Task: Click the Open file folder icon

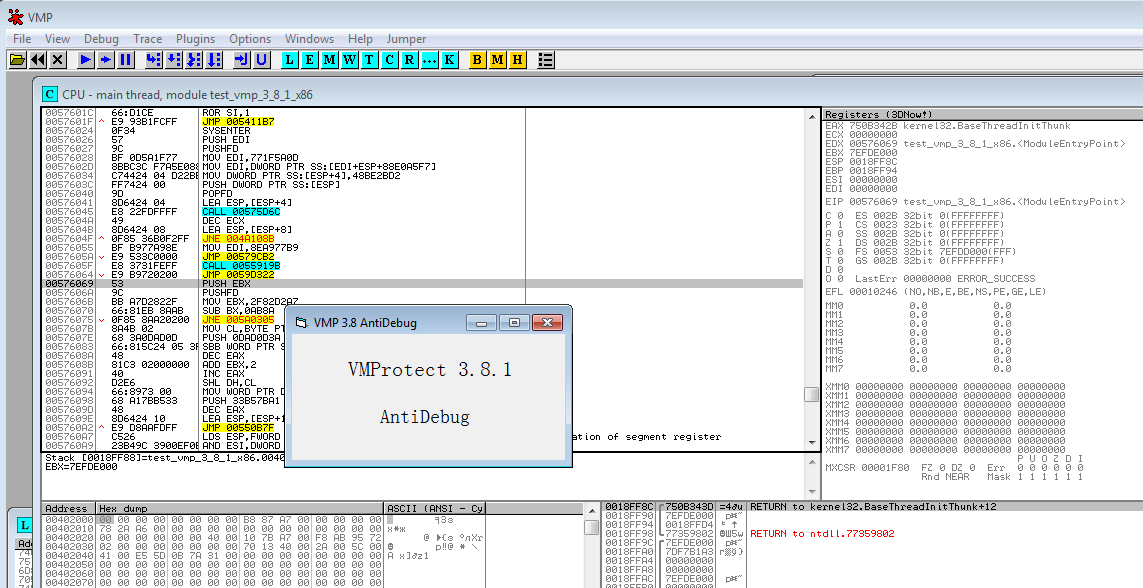Action: click(x=17, y=60)
